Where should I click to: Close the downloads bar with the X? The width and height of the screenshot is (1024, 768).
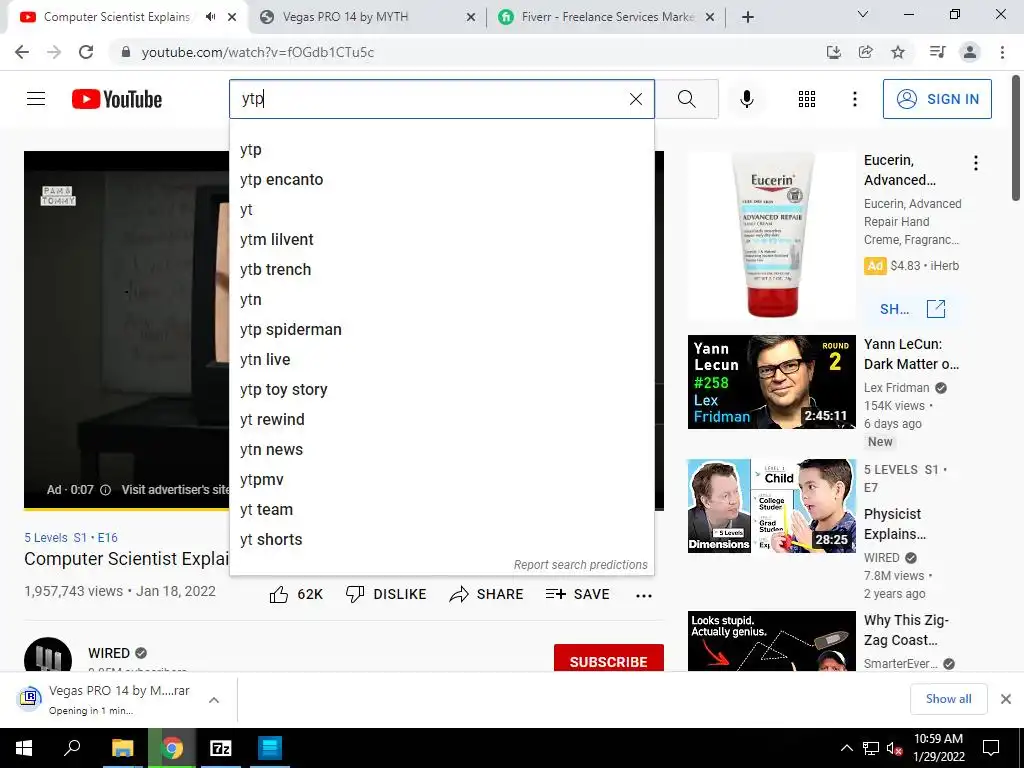click(1006, 699)
